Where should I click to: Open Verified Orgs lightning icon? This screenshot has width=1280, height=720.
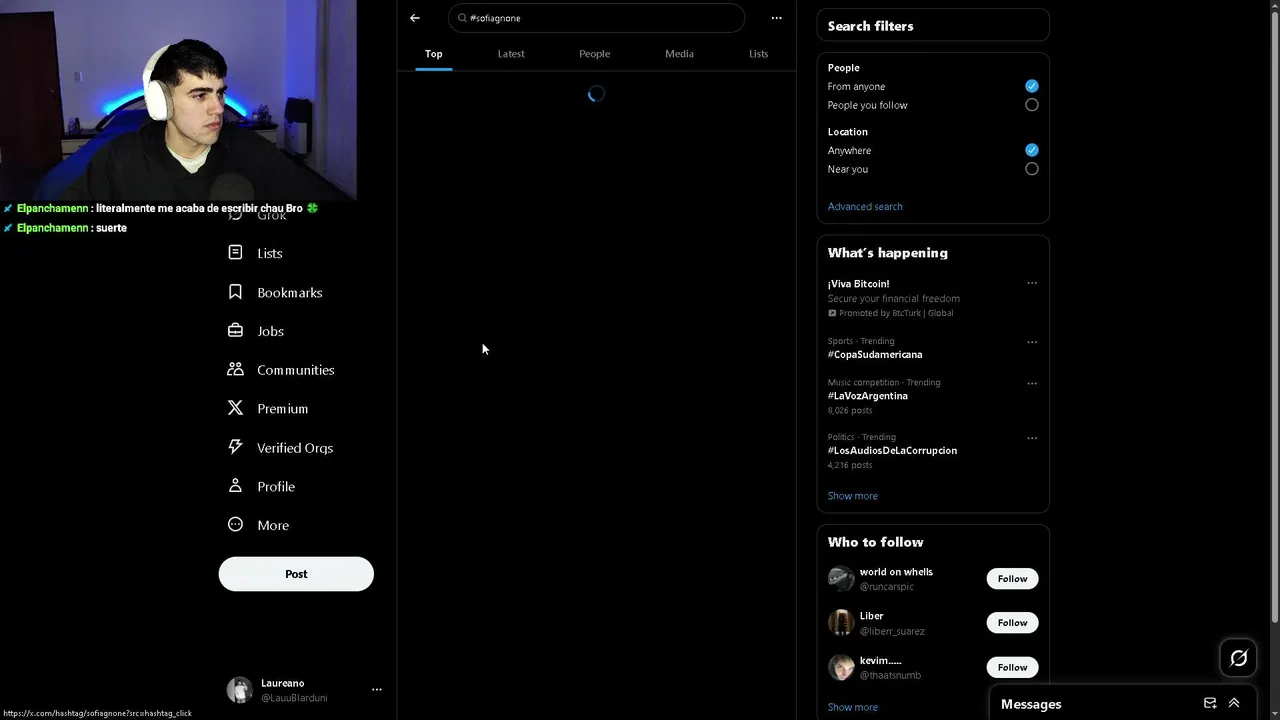point(235,447)
